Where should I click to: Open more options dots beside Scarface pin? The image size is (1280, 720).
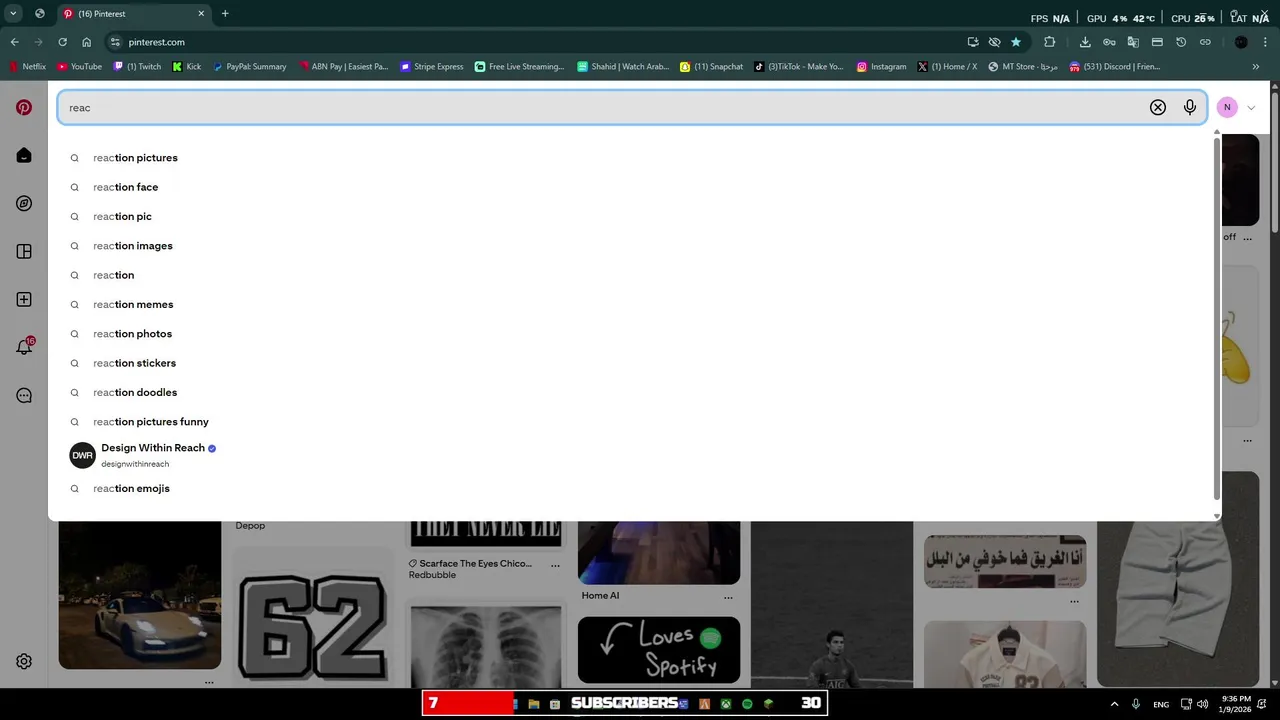(x=555, y=565)
